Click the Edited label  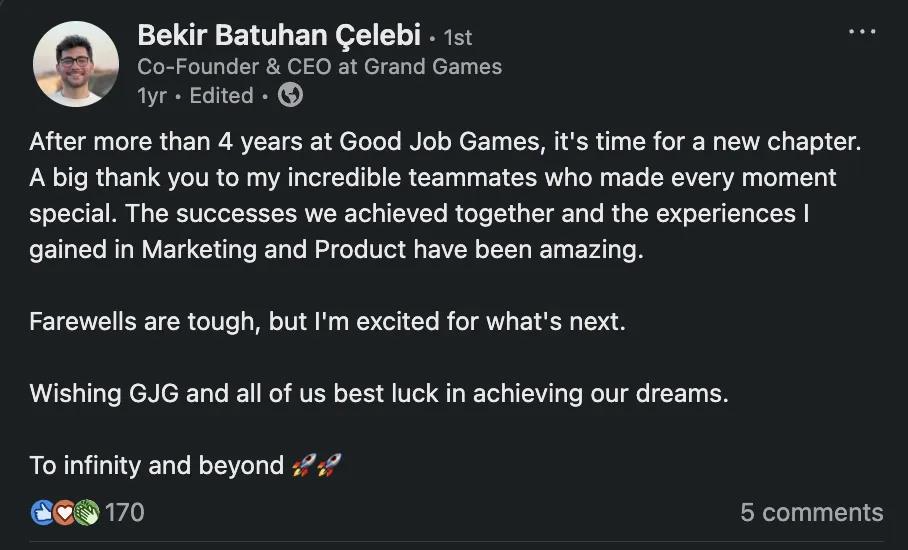221,96
